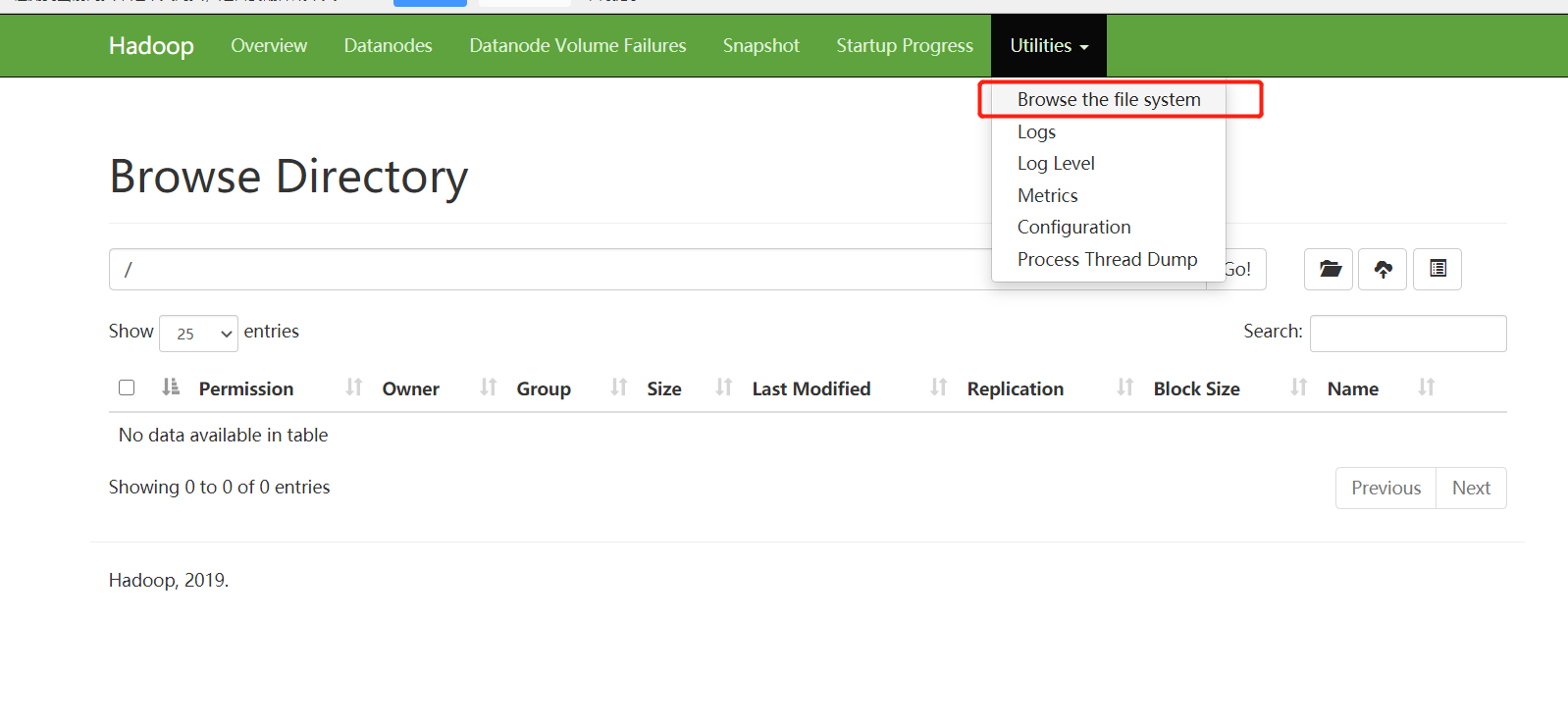This screenshot has height=723, width=1568.
Task: Open the Datanodes tab
Action: coord(388,46)
